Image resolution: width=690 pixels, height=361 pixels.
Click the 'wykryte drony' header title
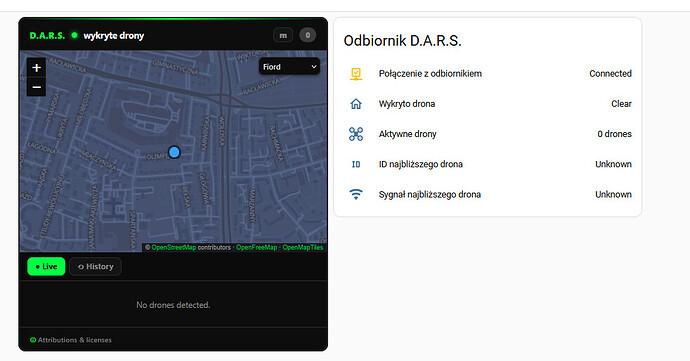point(114,36)
